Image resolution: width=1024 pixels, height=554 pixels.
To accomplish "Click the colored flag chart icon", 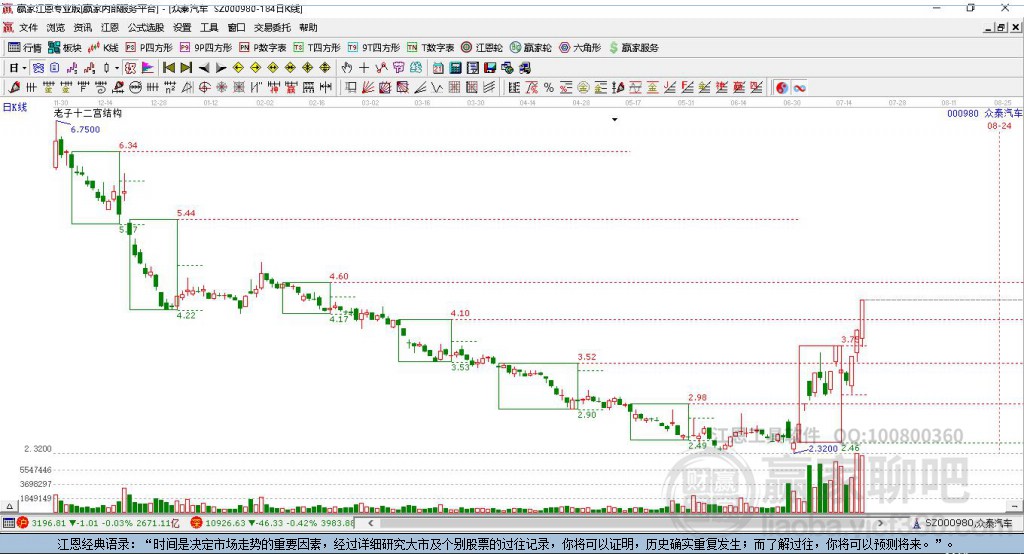I will (148, 68).
